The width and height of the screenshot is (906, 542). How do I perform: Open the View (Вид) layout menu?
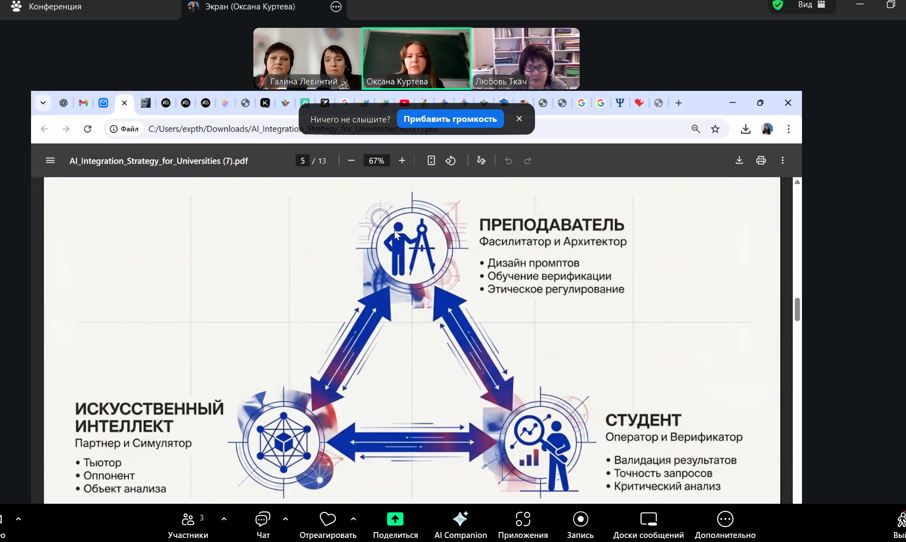tap(811, 6)
